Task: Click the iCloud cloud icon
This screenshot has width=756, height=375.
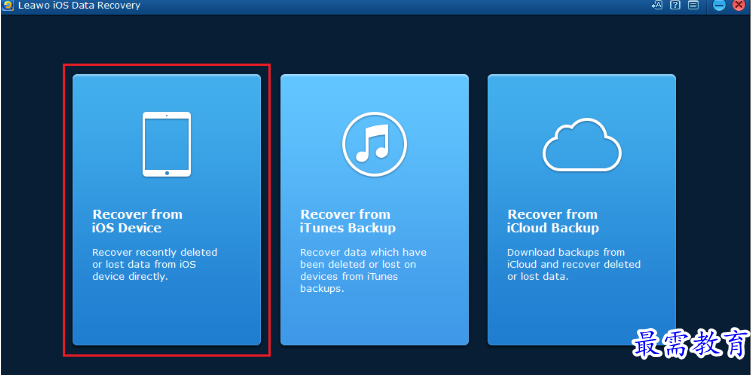Action: [581, 144]
